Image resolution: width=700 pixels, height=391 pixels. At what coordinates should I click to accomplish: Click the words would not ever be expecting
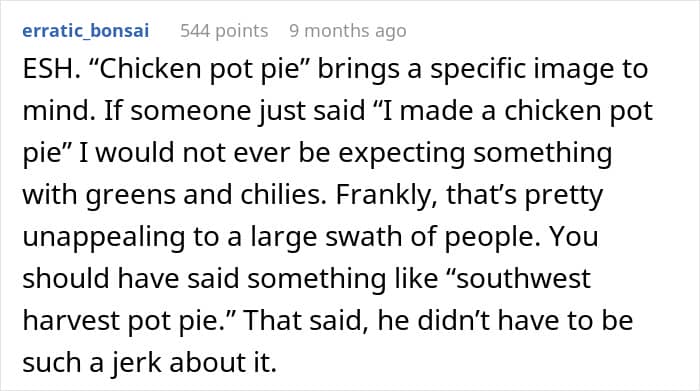(280, 154)
